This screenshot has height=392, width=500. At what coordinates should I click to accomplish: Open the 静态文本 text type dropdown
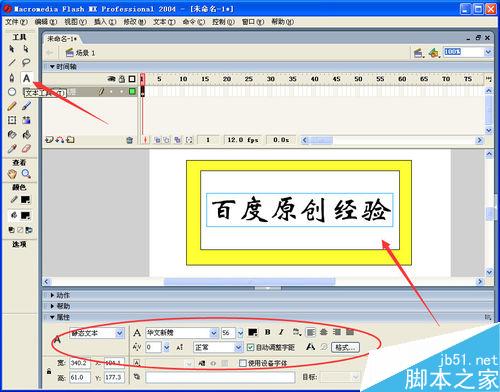click(x=120, y=333)
